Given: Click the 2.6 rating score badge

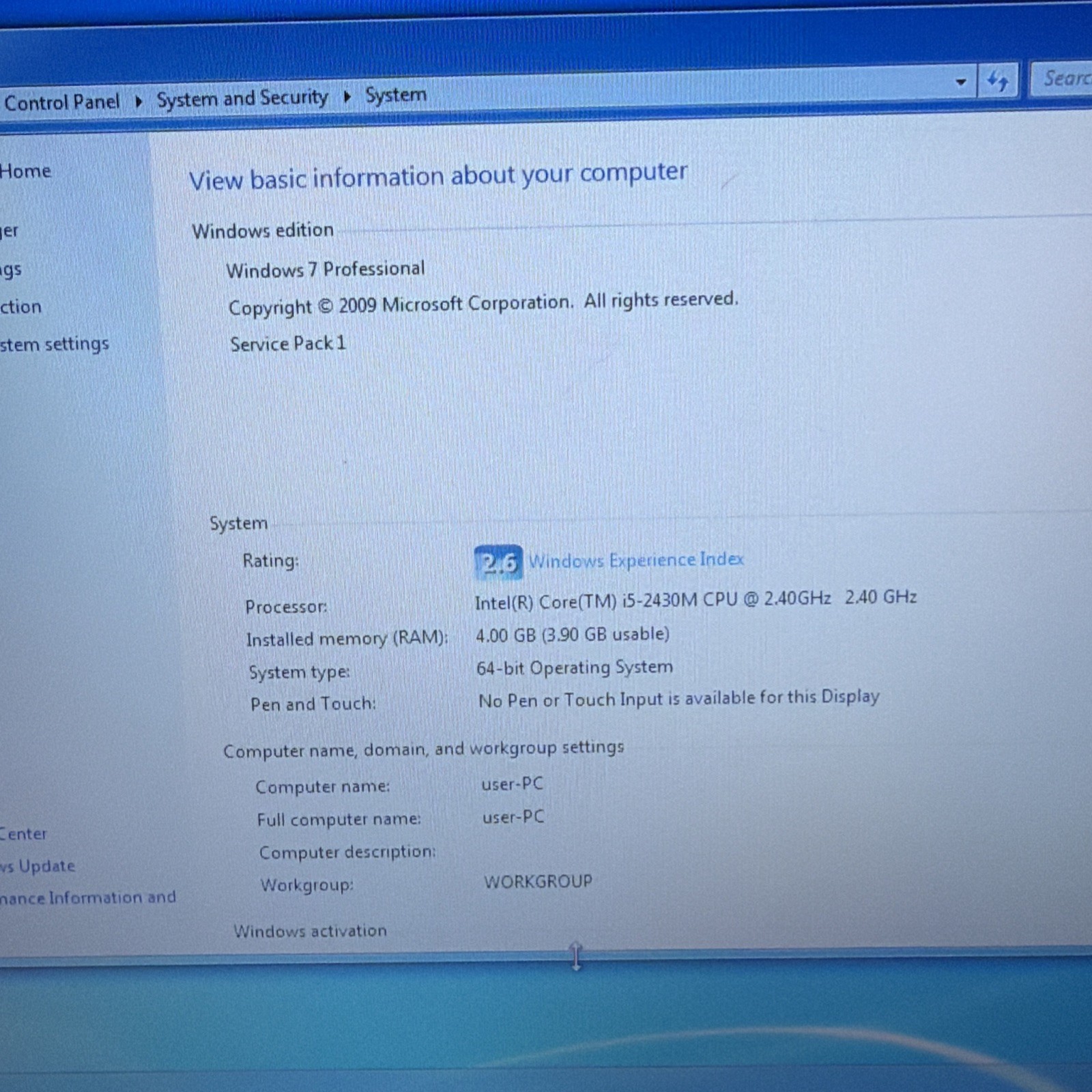Looking at the screenshot, I should [x=498, y=563].
